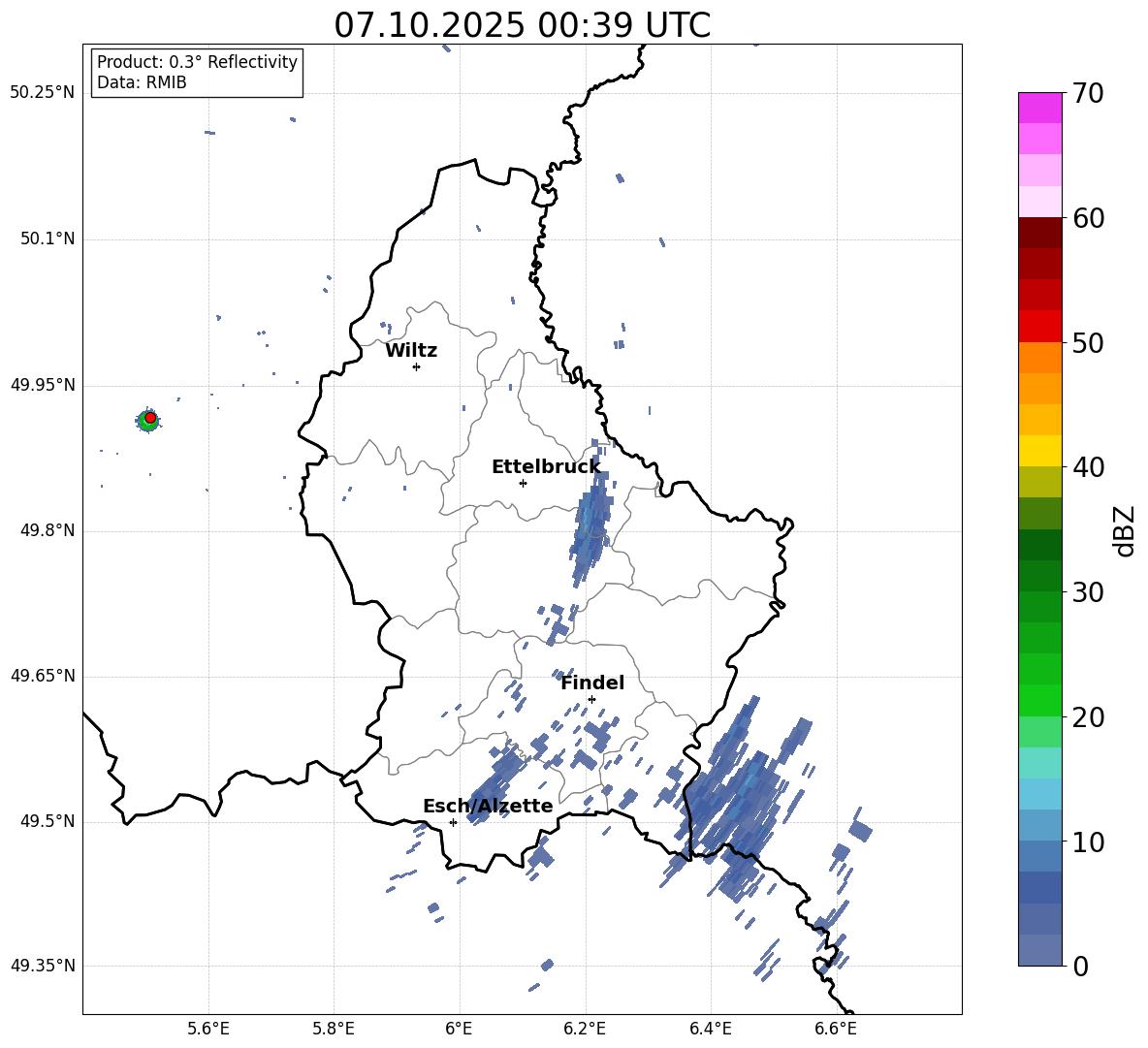1148x1048 pixels.
Task: Click the 70 tick label on colorbar
Action: [x=1088, y=93]
